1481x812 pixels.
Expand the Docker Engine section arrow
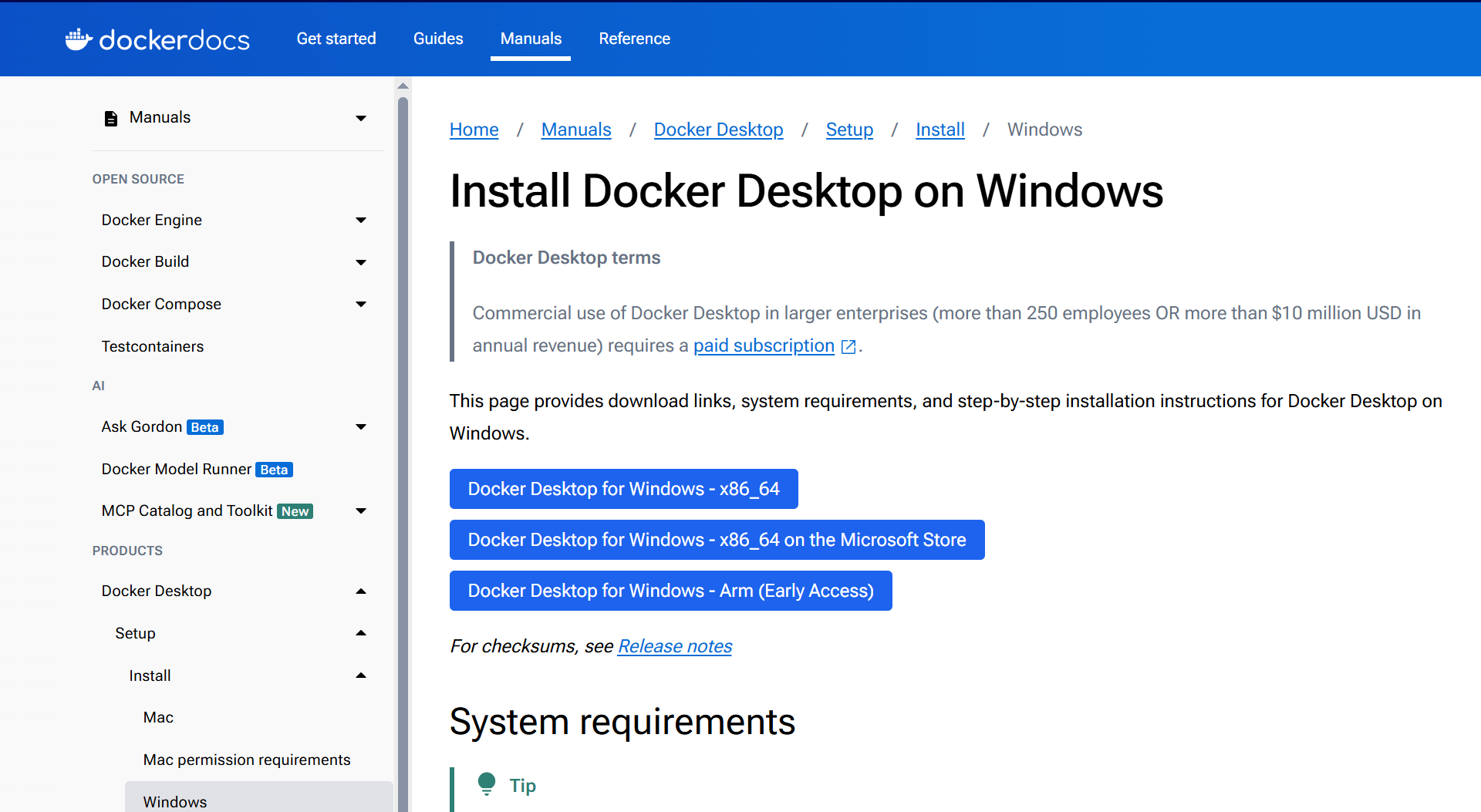361,221
